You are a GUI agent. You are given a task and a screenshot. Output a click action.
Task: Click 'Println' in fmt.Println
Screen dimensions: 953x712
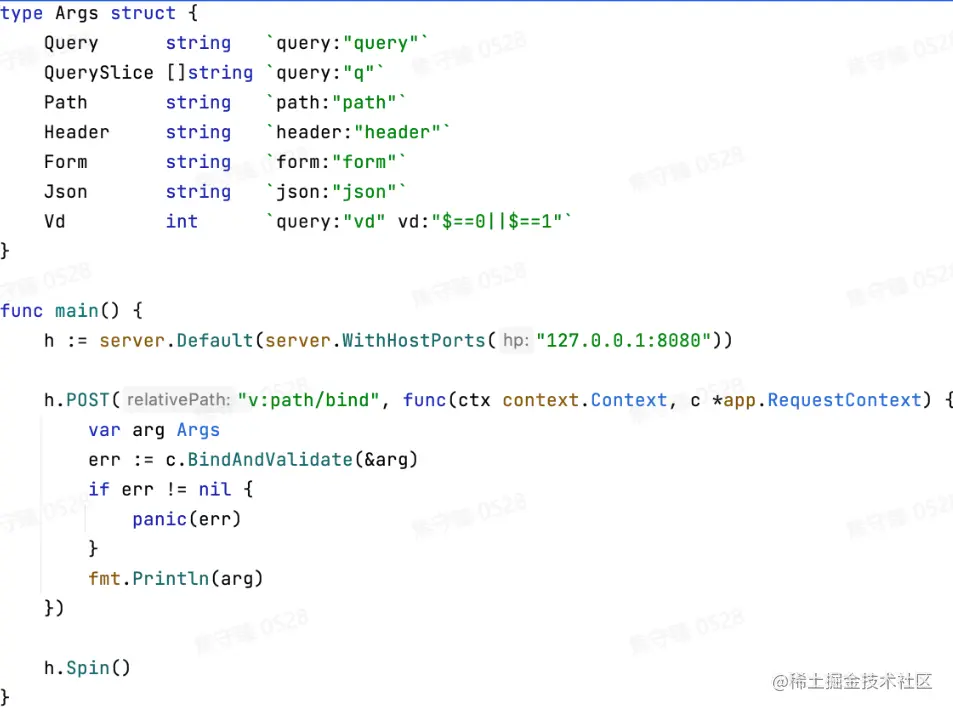pos(171,578)
